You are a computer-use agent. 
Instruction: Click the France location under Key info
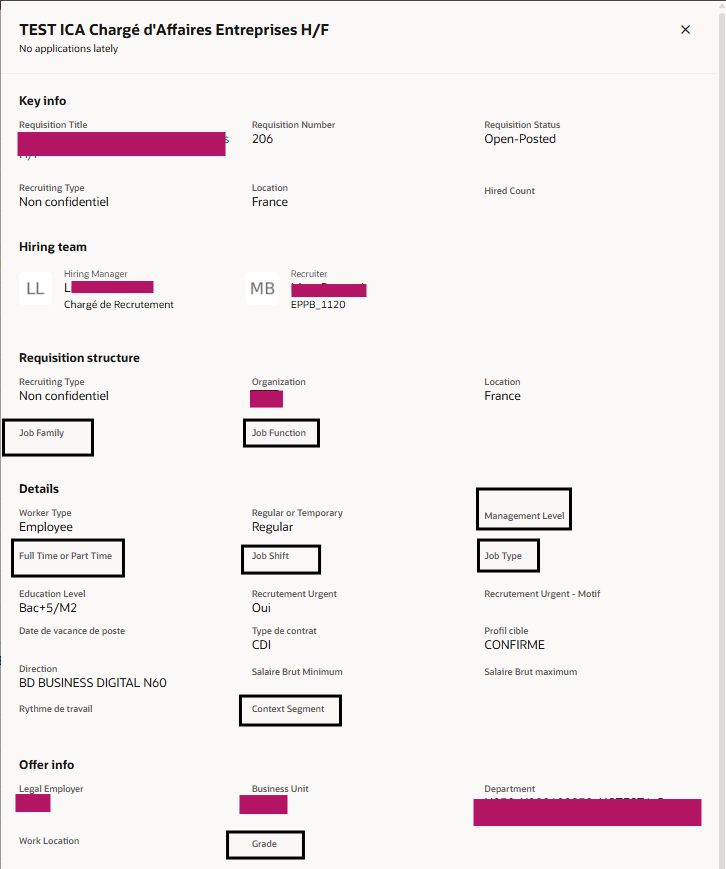269,201
